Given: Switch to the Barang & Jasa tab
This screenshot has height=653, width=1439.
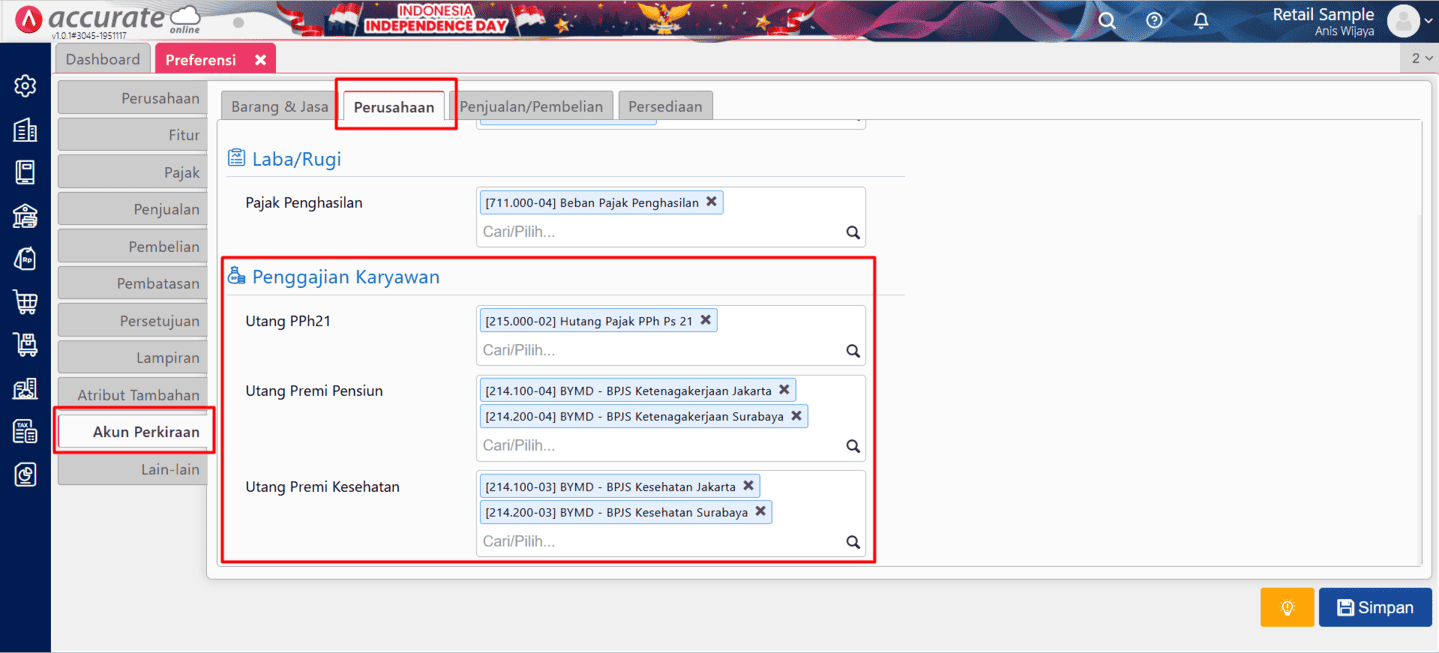Looking at the screenshot, I should [x=280, y=106].
